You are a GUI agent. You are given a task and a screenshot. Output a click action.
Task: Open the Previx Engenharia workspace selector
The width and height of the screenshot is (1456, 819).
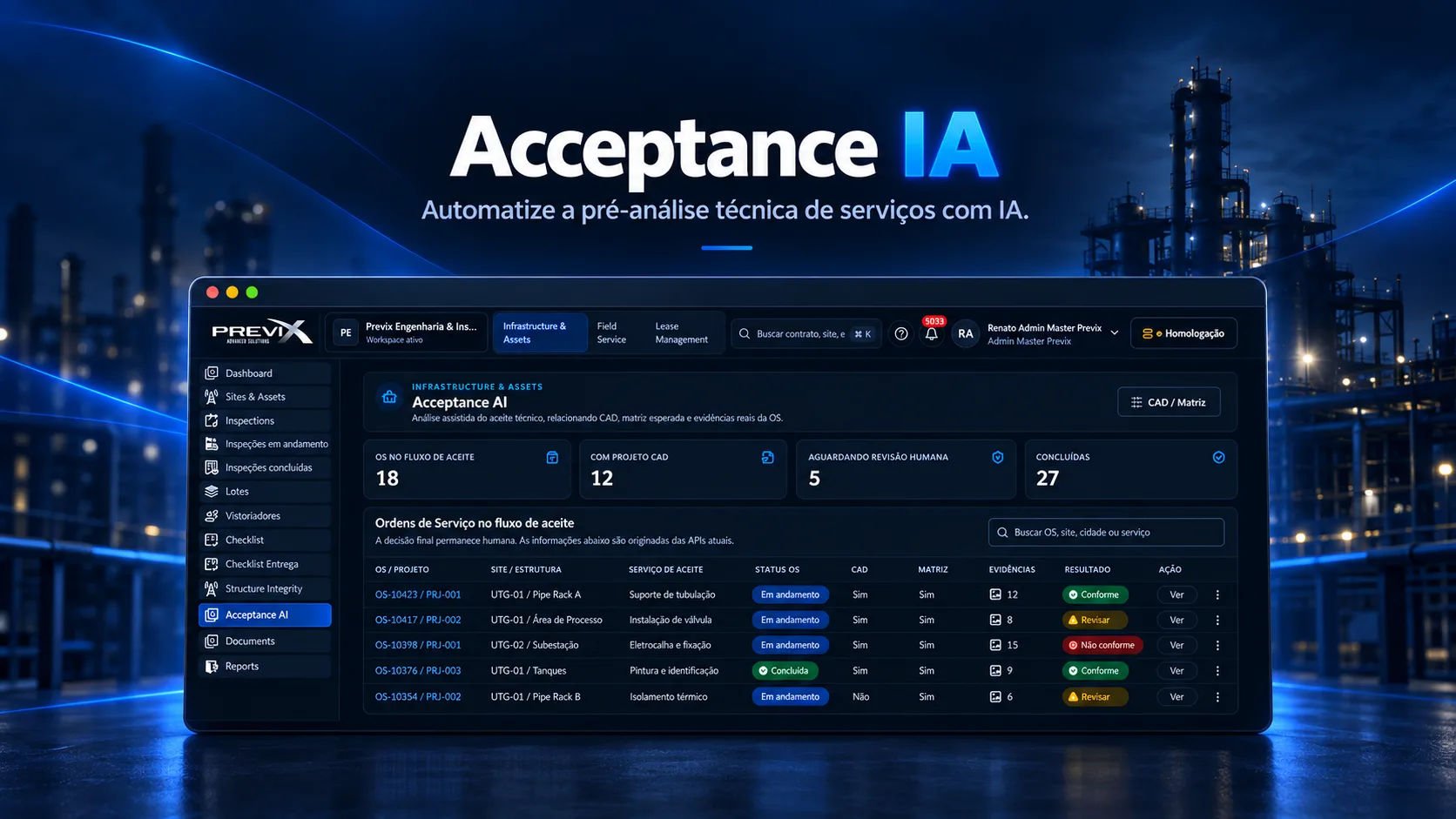pos(407,332)
